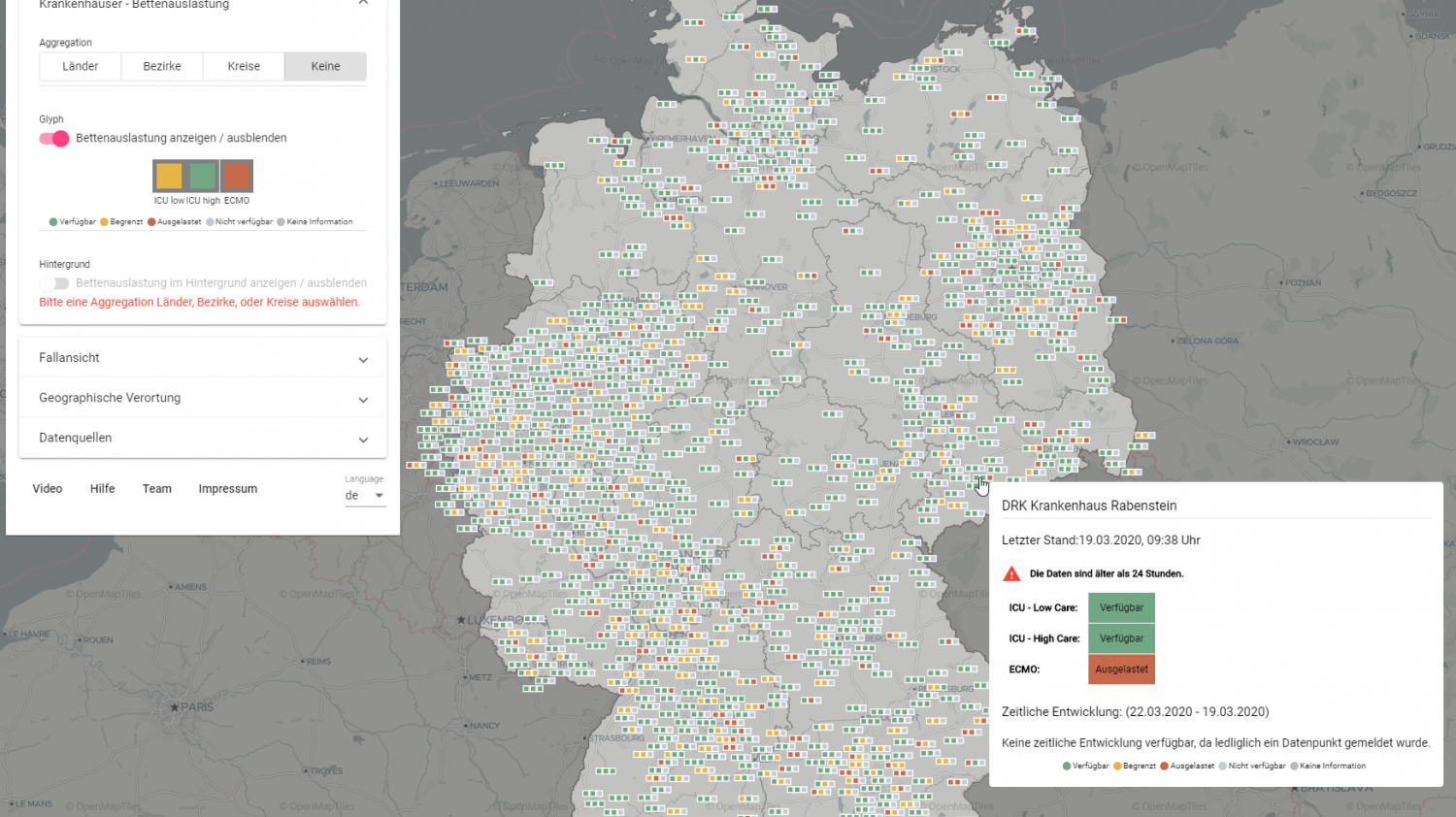
Task: Open the Hilfe link
Action: 103,489
